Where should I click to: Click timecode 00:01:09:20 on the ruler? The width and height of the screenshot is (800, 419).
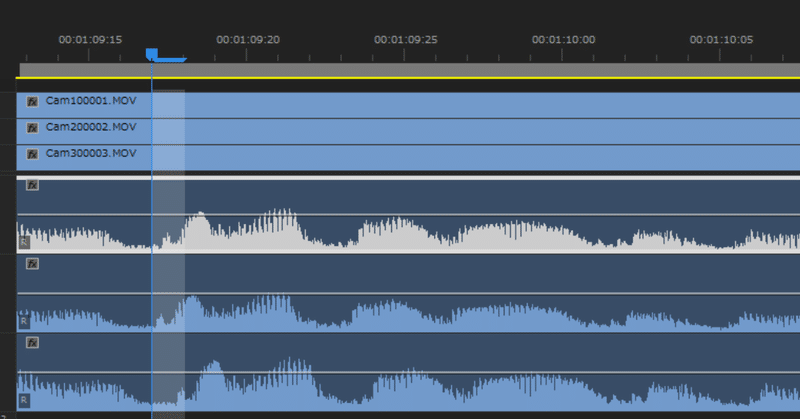(248, 40)
